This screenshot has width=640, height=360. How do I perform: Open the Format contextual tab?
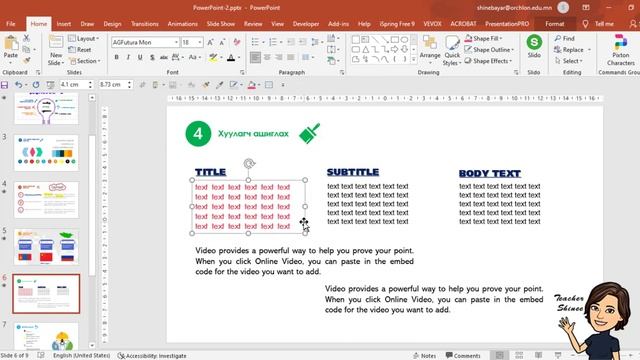pos(555,24)
